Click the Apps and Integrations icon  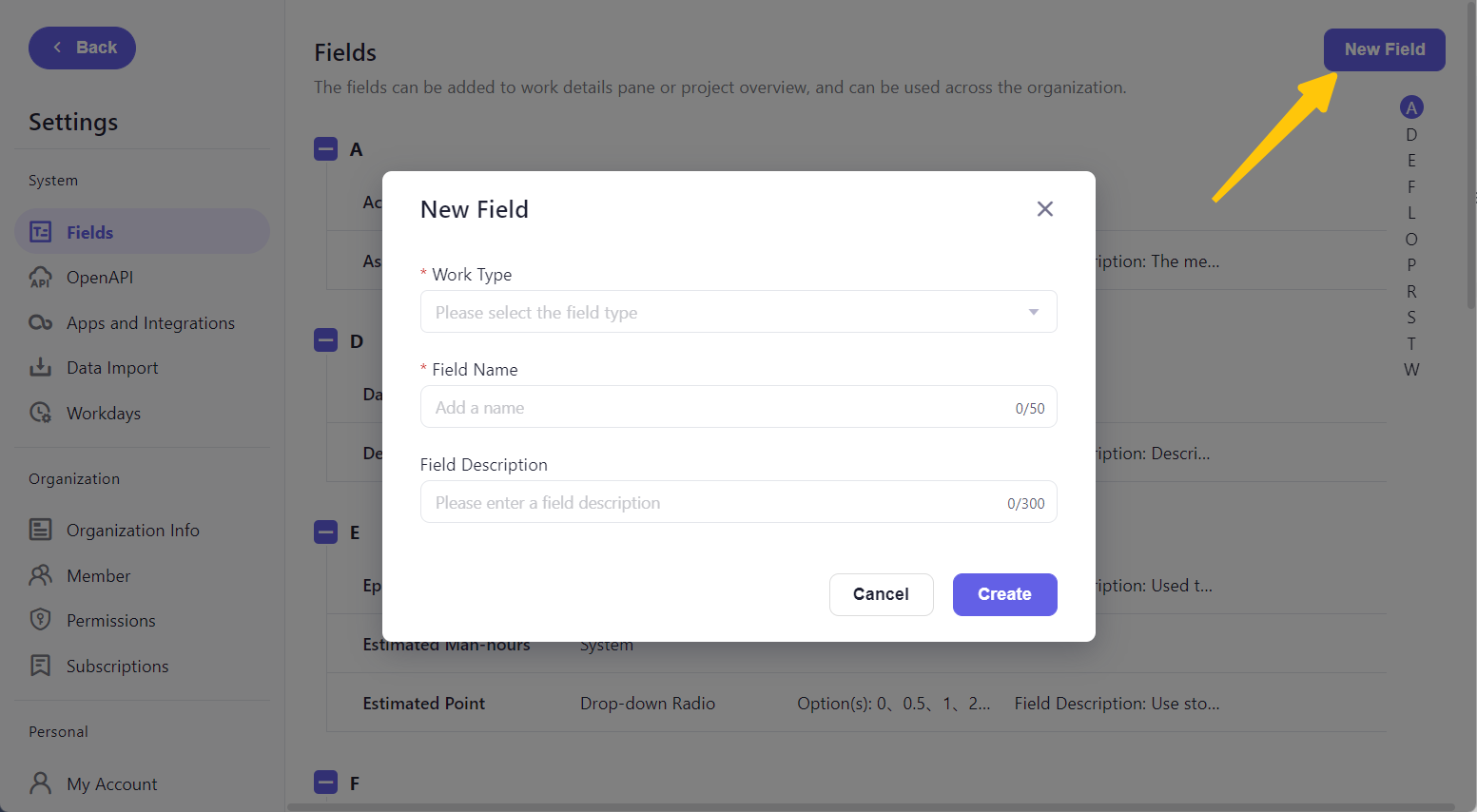41,323
